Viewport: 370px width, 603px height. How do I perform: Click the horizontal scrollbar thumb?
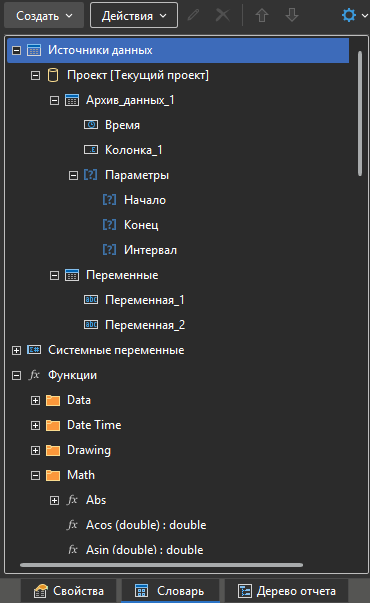[162, 565]
